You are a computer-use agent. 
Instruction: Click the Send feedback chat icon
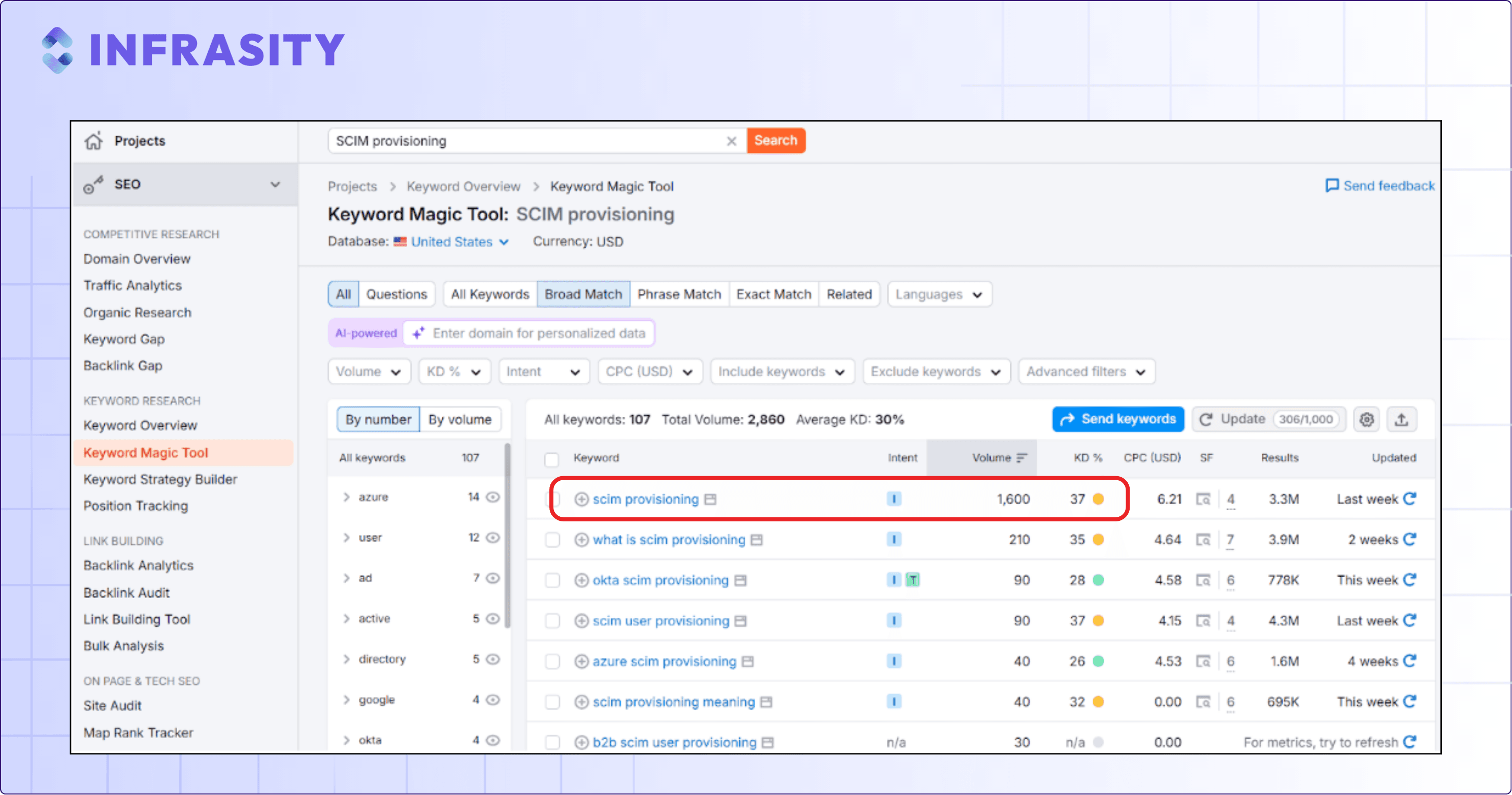[1332, 186]
